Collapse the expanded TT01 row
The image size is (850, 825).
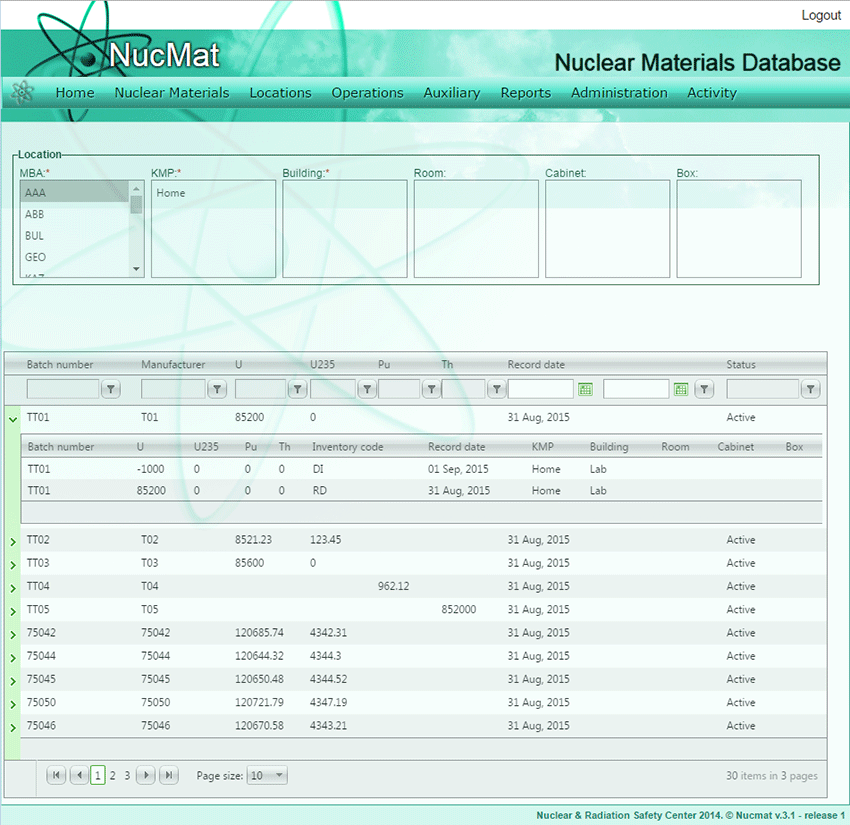pyautogui.click(x=13, y=419)
